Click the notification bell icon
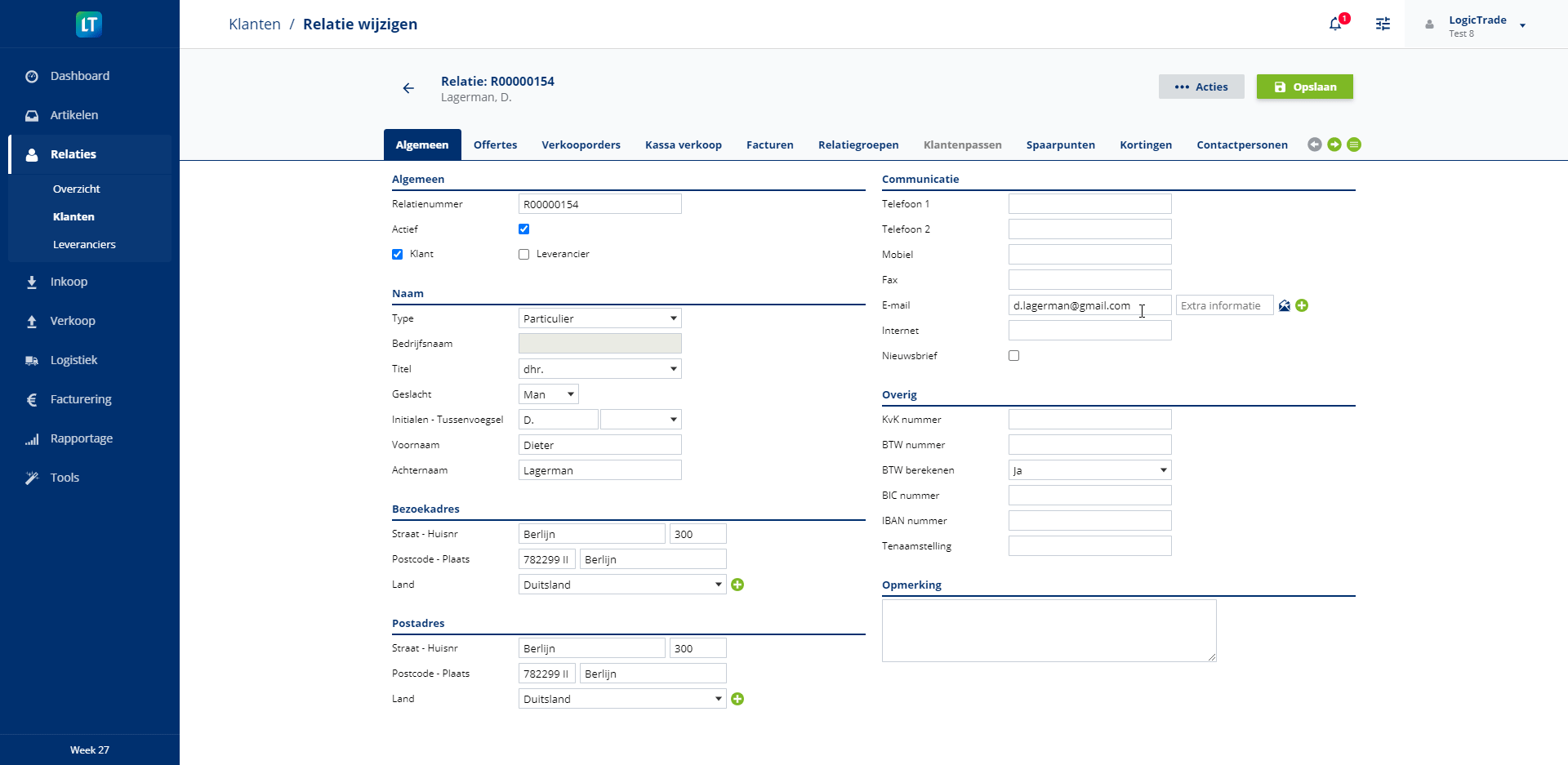Viewport: 1568px width, 765px height. [x=1335, y=24]
